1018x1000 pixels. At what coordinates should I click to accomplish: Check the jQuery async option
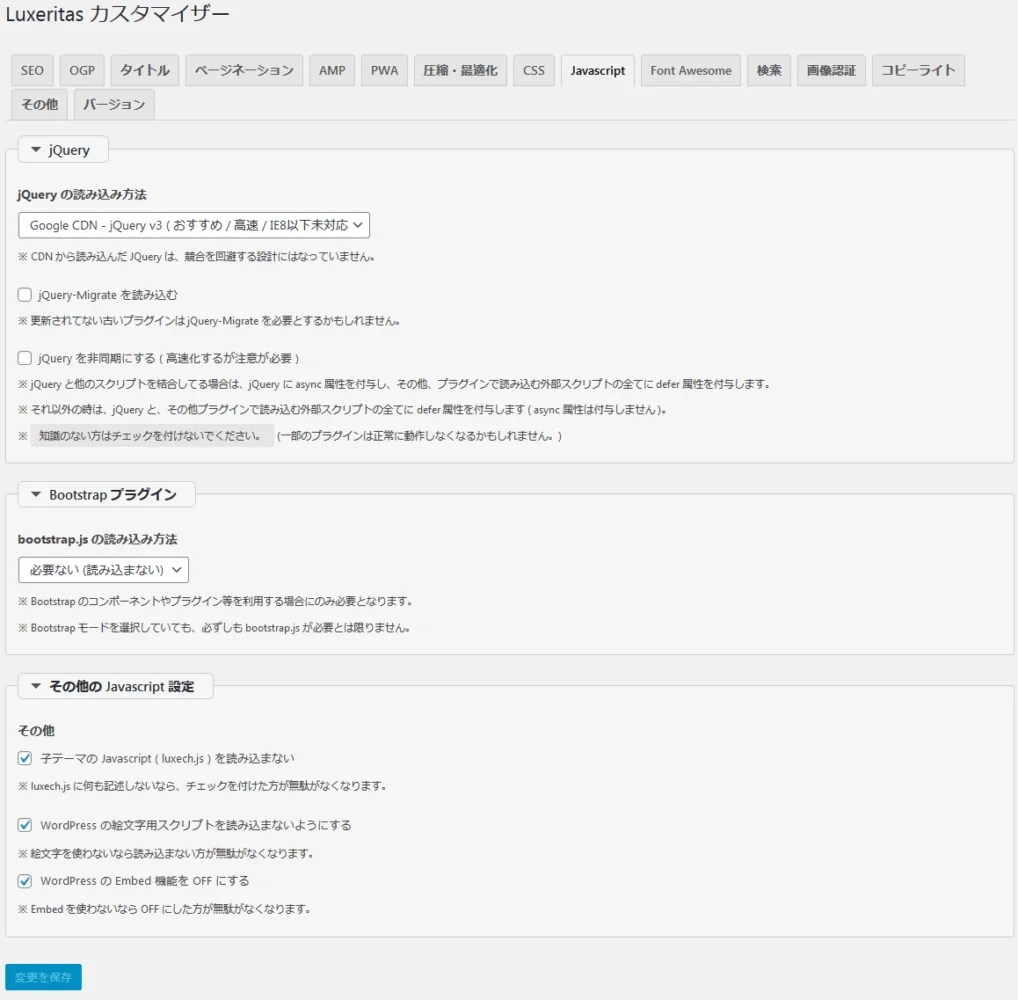[x=25, y=358]
